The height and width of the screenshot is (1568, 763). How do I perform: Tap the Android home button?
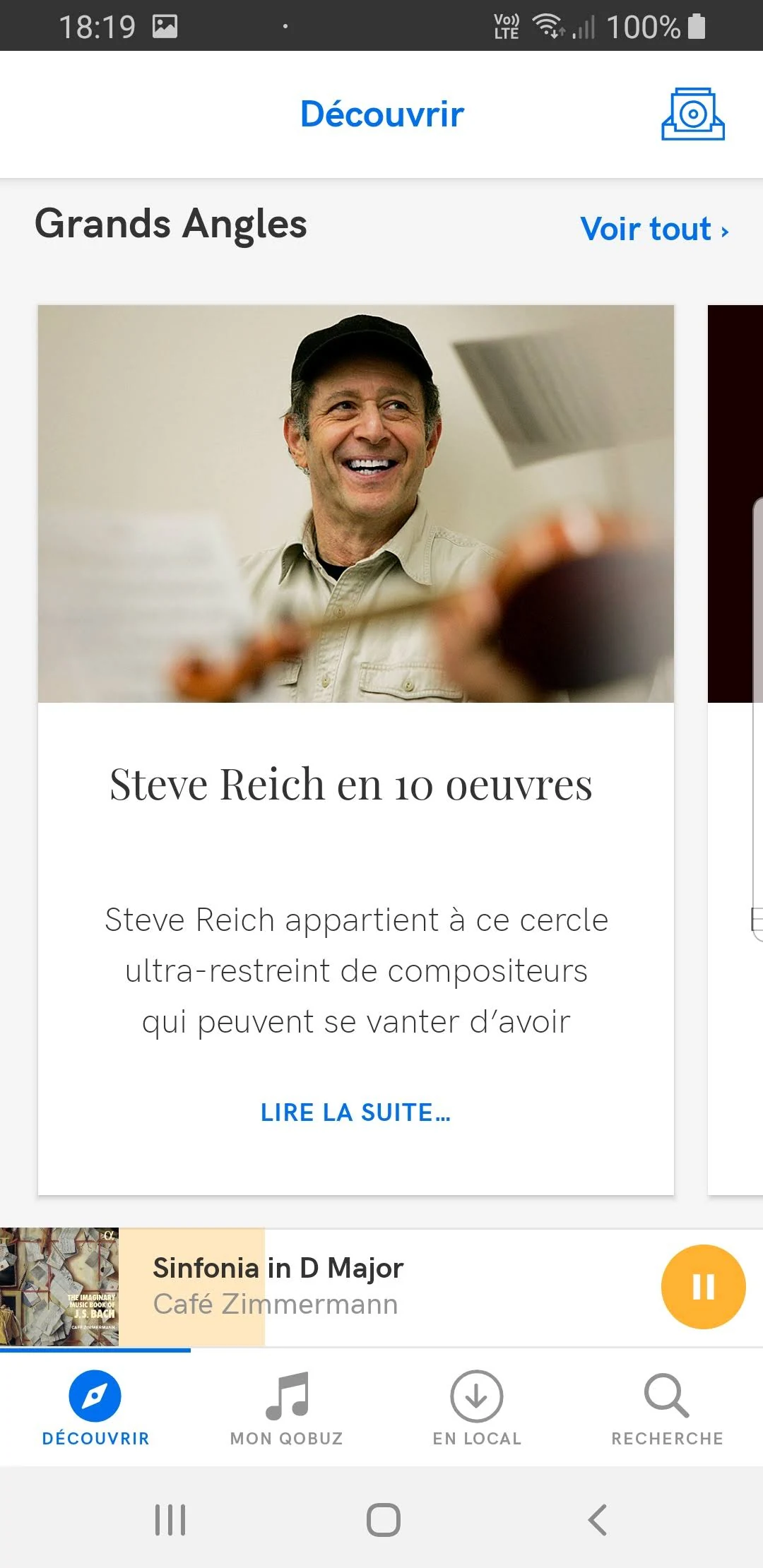tap(383, 1520)
